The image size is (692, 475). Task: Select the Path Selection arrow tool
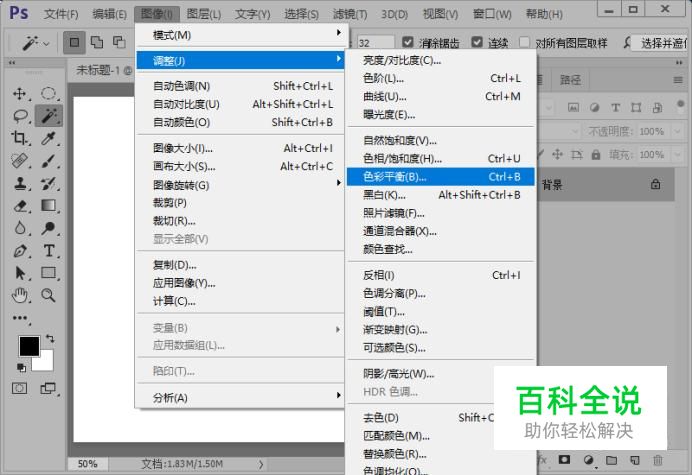[20, 273]
